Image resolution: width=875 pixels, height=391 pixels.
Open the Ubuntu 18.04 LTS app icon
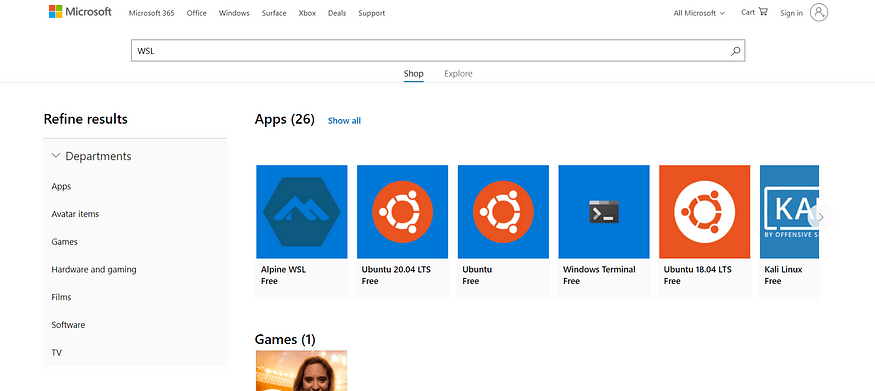pos(704,211)
